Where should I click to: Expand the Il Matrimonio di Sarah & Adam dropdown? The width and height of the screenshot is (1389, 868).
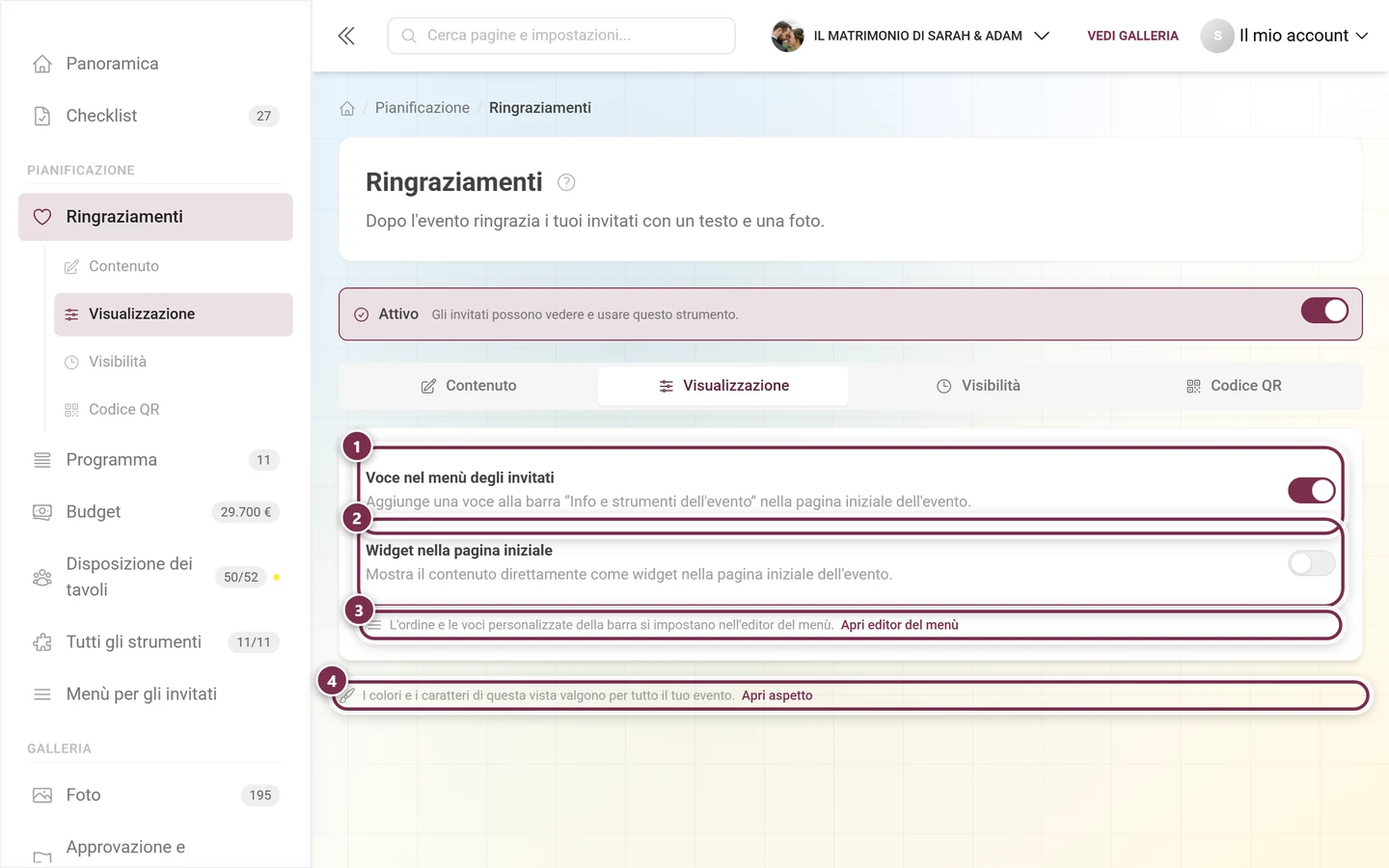tap(911, 36)
